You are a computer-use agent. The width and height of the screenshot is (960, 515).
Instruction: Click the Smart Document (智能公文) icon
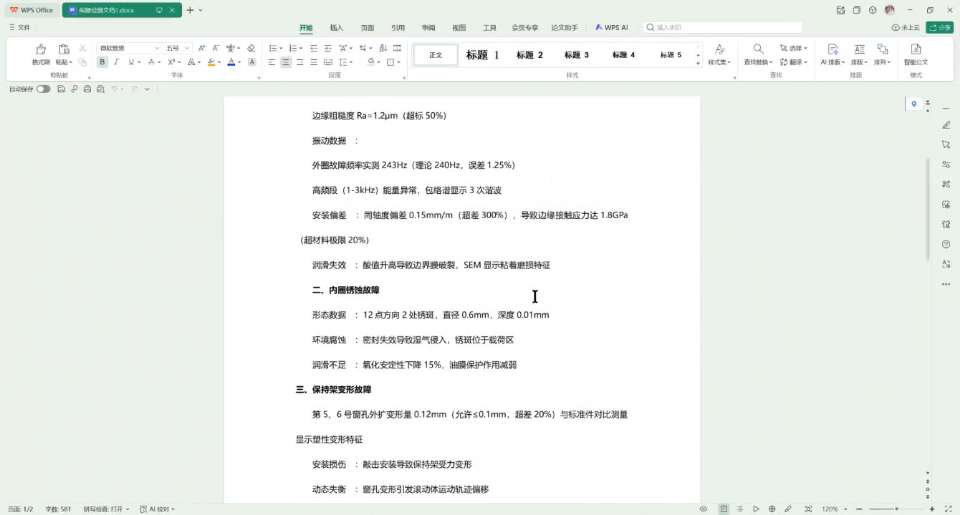[x=915, y=53]
